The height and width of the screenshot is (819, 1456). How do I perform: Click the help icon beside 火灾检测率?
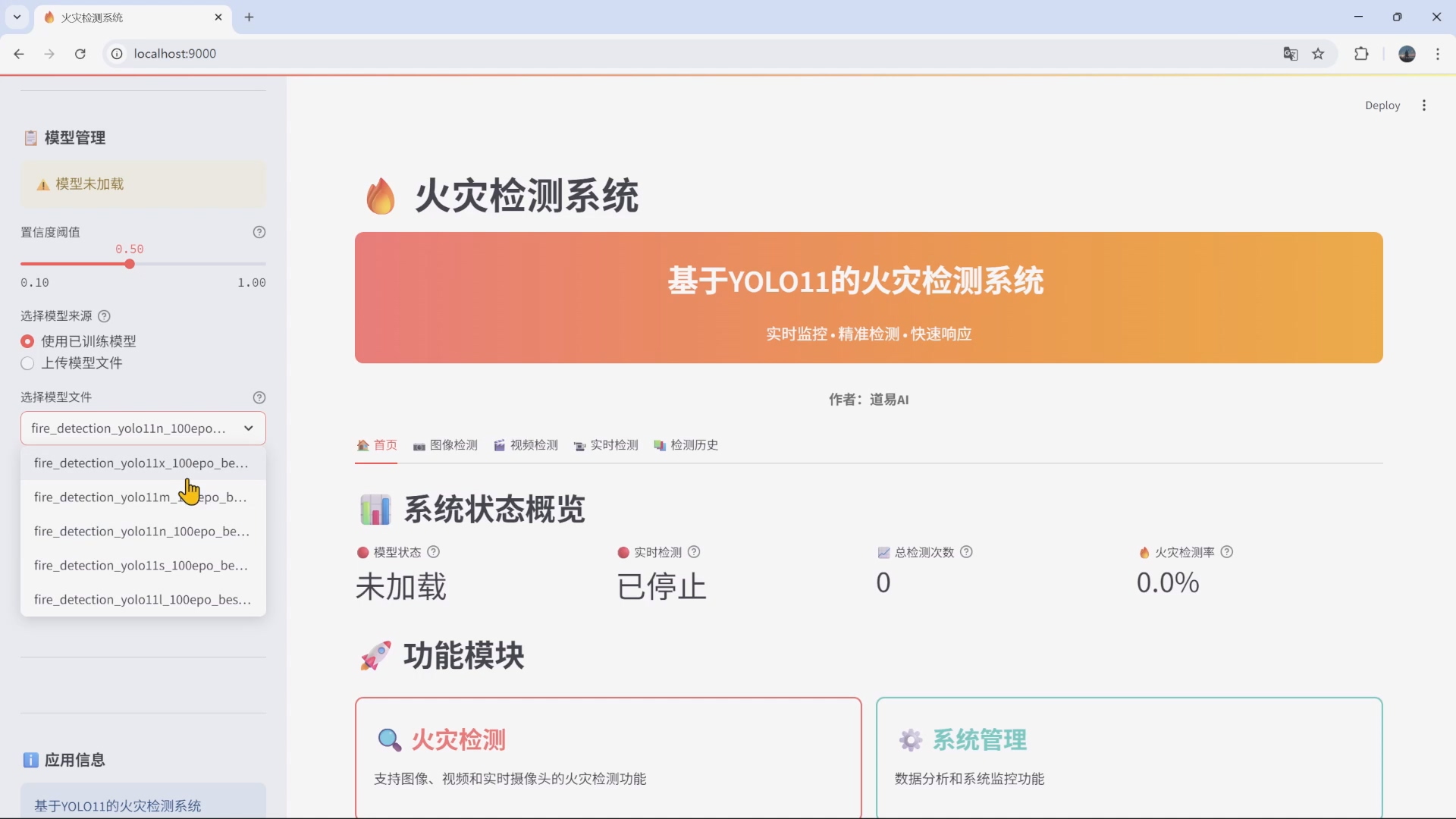tap(1227, 552)
